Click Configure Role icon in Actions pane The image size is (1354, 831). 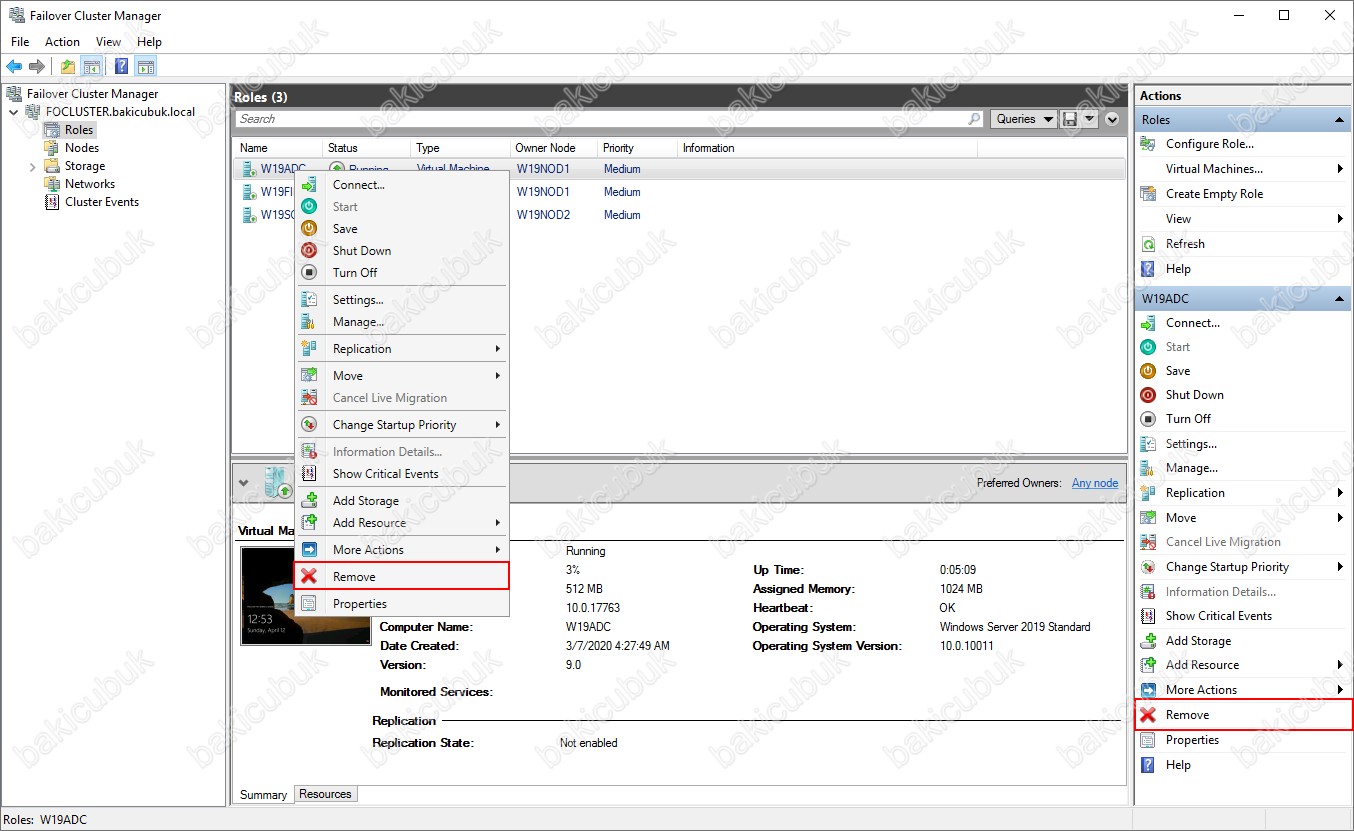pyautogui.click(x=1148, y=144)
